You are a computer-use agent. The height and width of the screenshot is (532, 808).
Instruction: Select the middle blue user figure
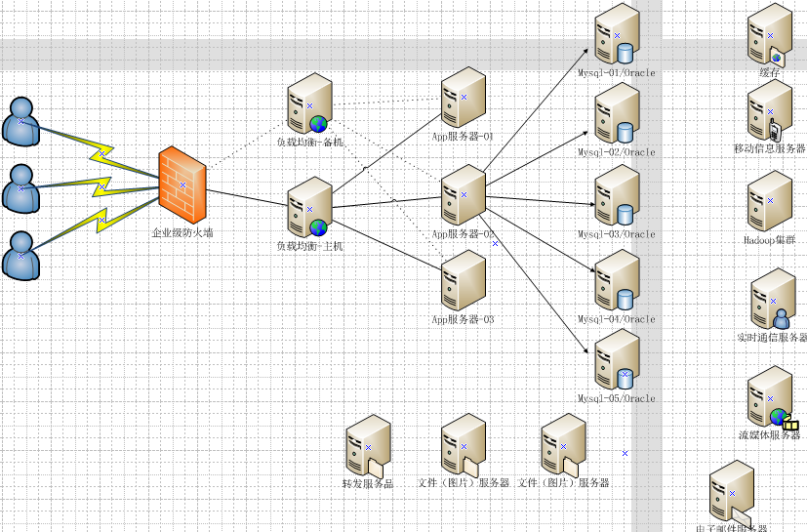pyautogui.click(x=21, y=189)
